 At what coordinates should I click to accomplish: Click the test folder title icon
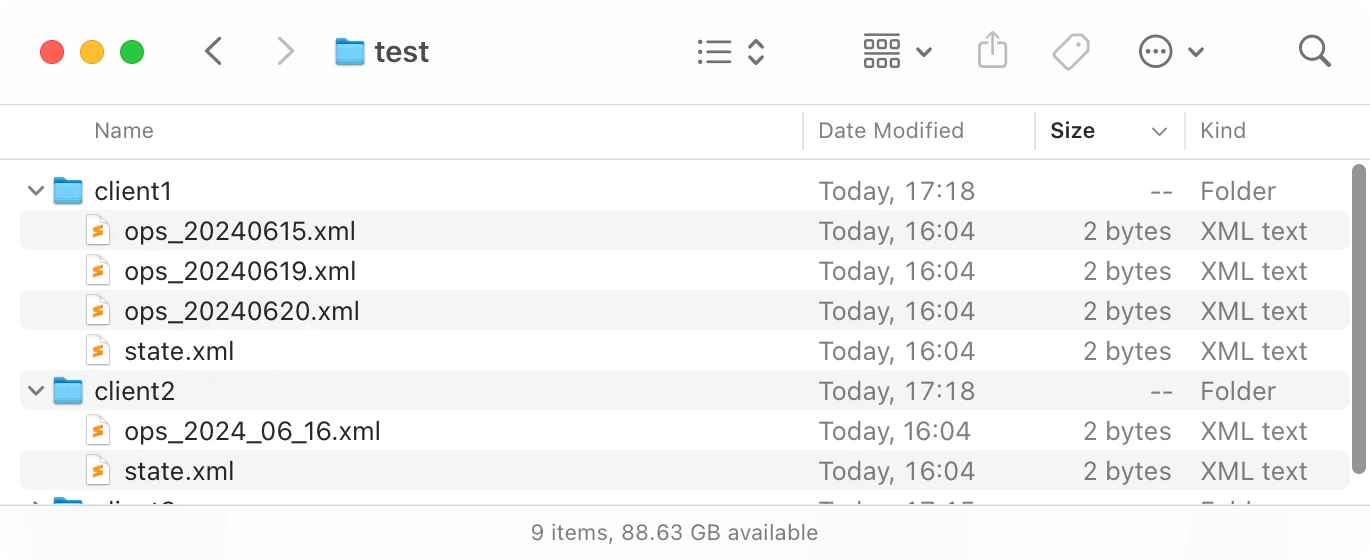(349, 51)
